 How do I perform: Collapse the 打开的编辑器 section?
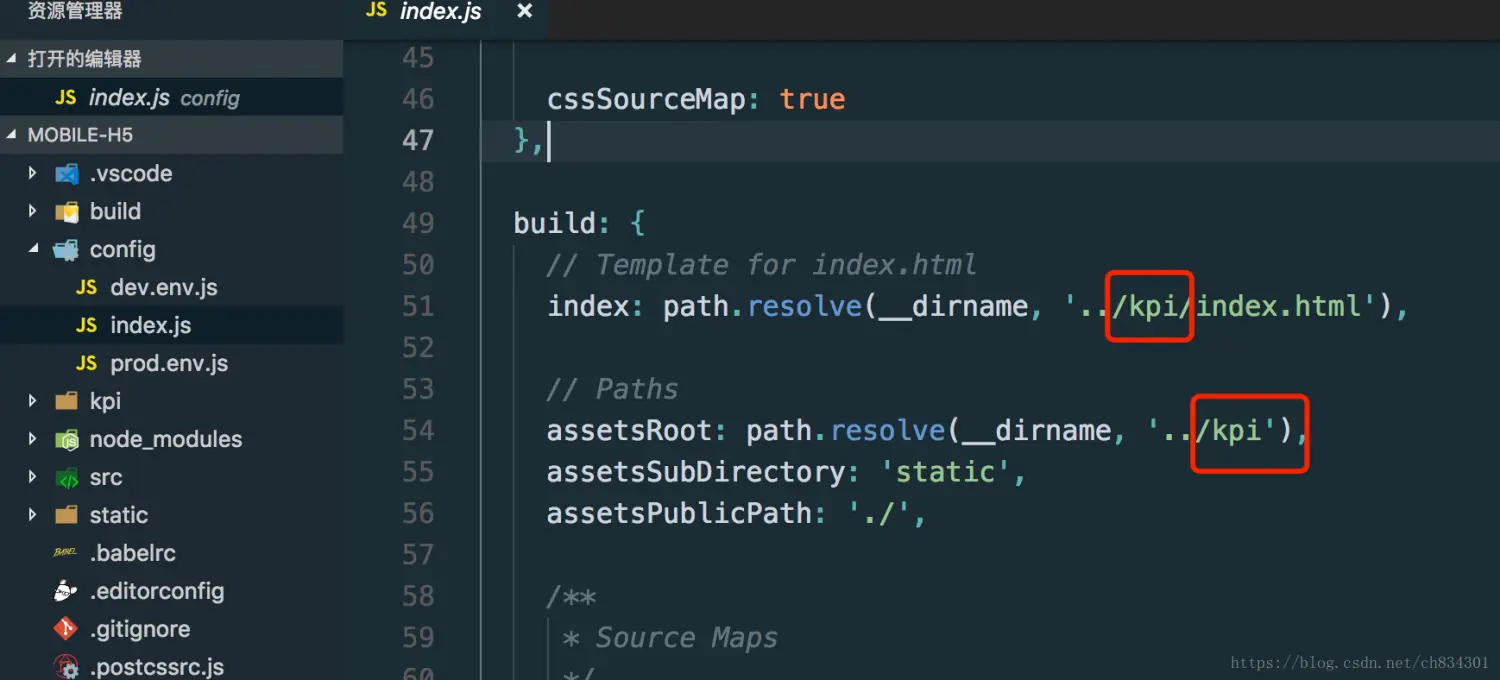pos(12,59)
